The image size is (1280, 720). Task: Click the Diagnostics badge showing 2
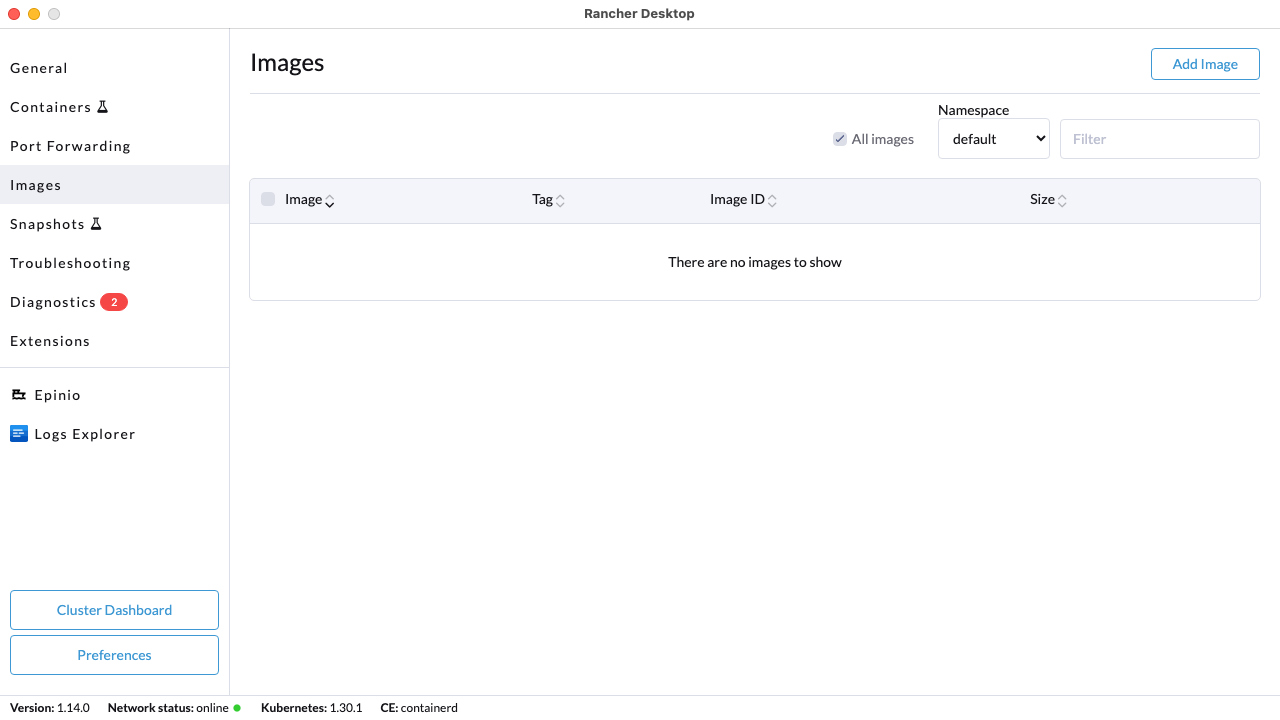(x=114, y=302)
